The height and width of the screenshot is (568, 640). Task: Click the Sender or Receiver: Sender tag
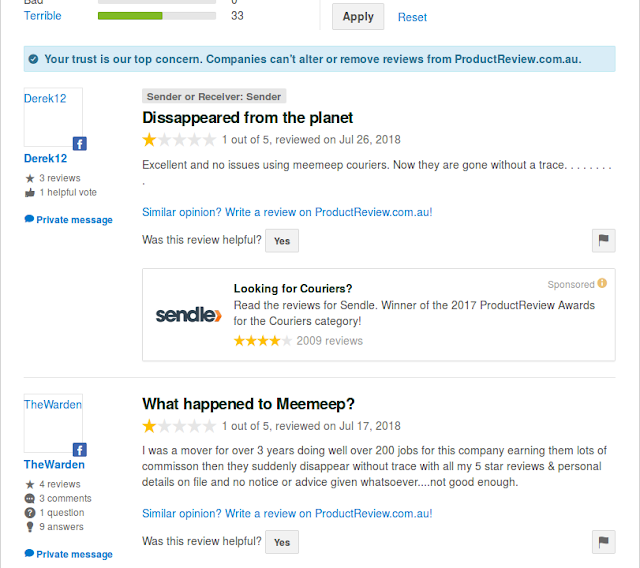point(214,96)
